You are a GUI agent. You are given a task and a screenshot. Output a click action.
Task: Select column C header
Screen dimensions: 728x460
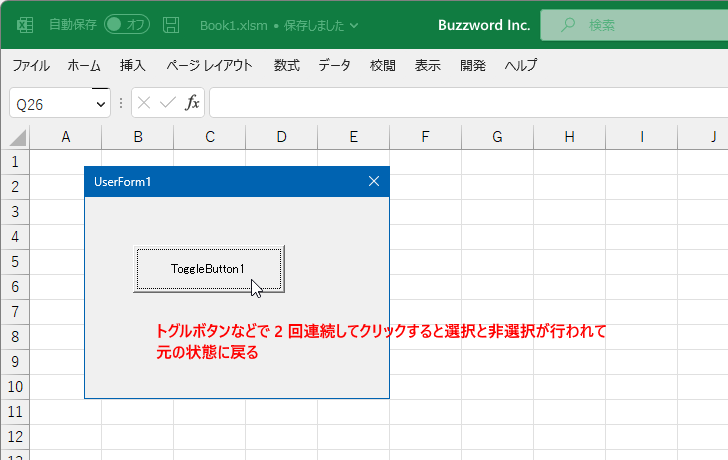209,137
